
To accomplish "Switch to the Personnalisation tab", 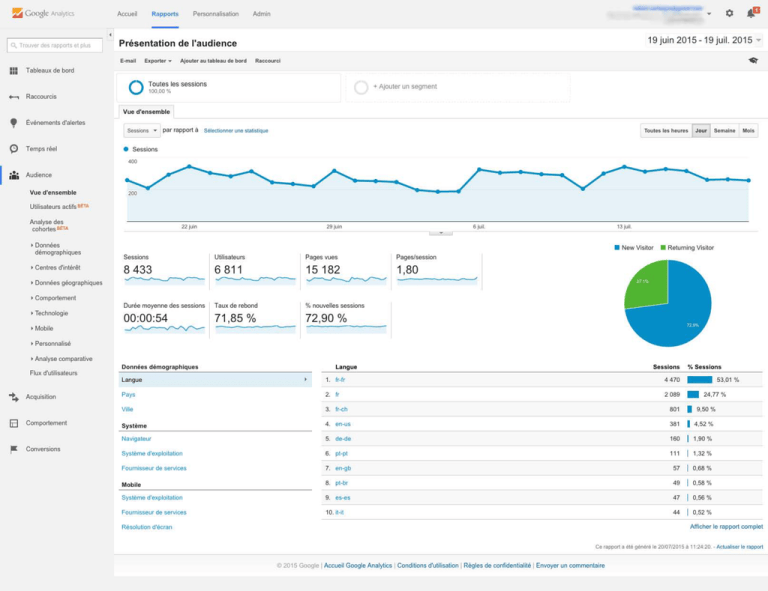I will click(x=216, y=14).
